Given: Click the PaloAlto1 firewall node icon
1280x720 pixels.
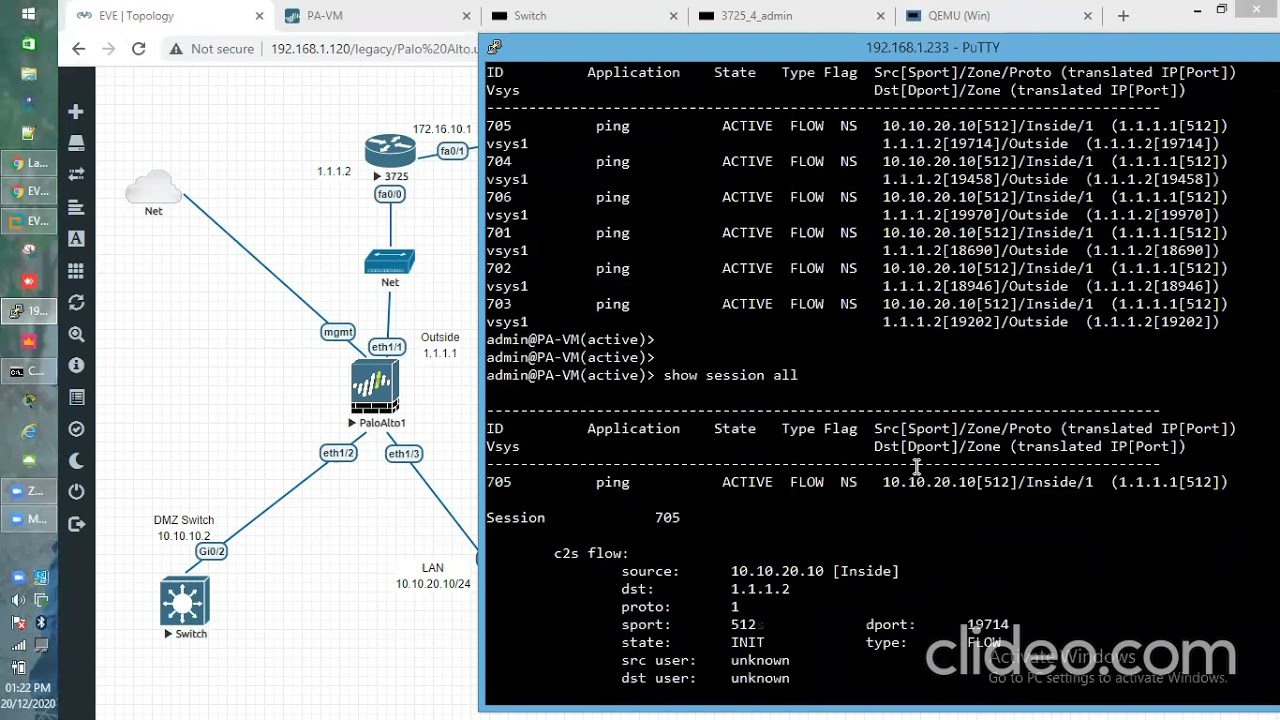Looking at the screenshot, I should [x=375, y=387].
